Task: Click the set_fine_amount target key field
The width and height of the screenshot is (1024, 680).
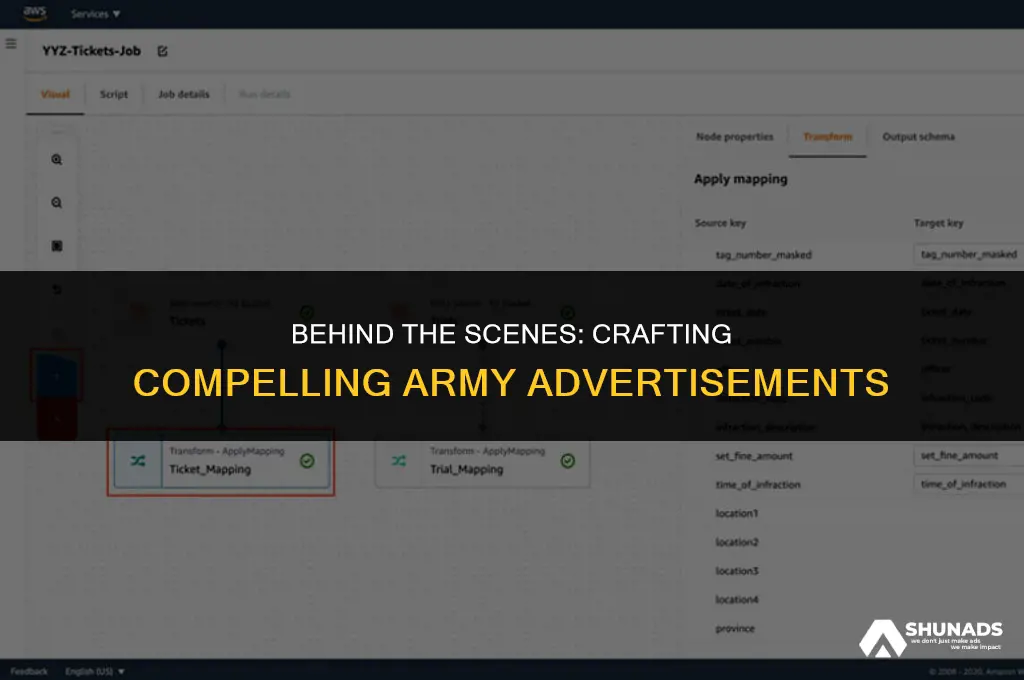Action: click(x=968, y=455)
